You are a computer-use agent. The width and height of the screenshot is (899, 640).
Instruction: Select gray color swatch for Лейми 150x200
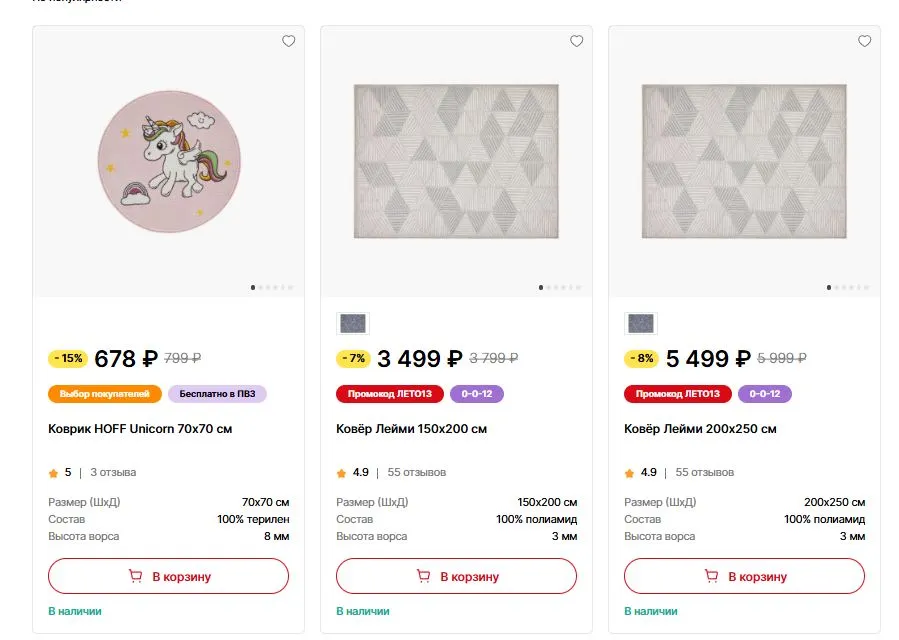353,323
